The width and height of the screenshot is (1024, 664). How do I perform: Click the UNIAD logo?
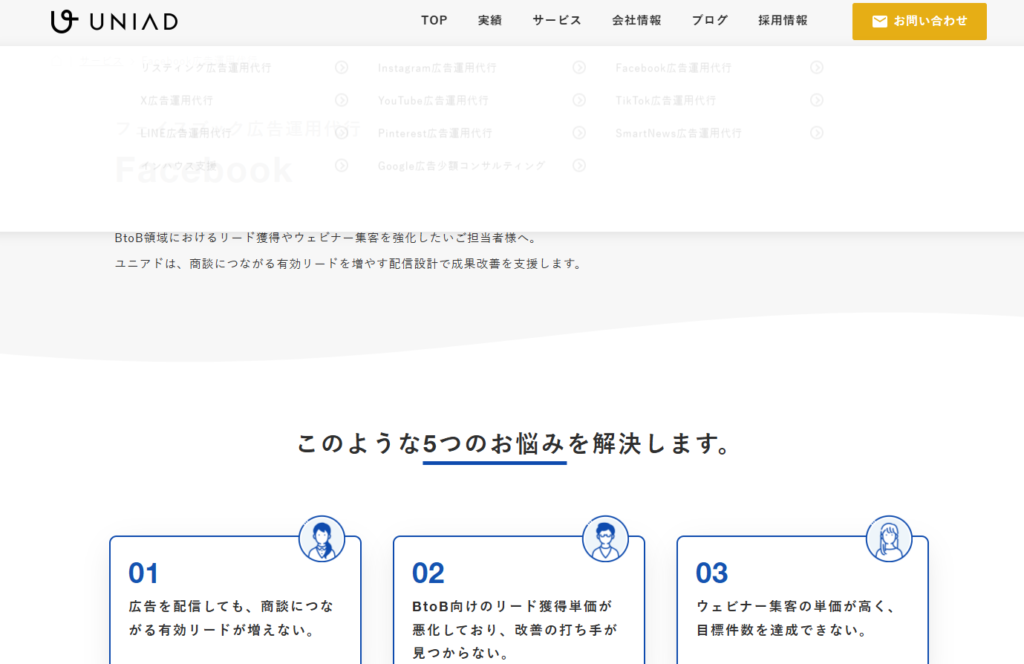[x=114, y=22]
